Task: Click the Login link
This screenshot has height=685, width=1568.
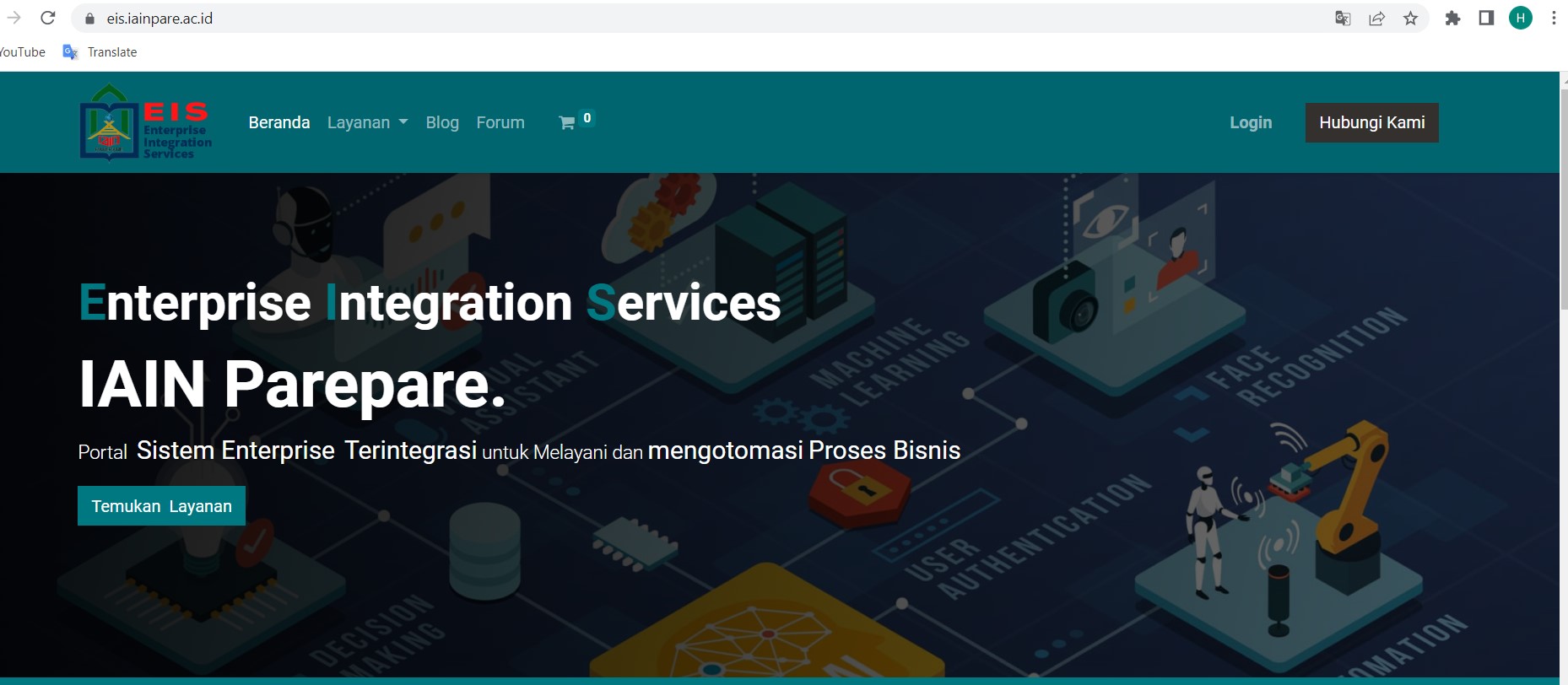Action: [x=1251, y=122]
